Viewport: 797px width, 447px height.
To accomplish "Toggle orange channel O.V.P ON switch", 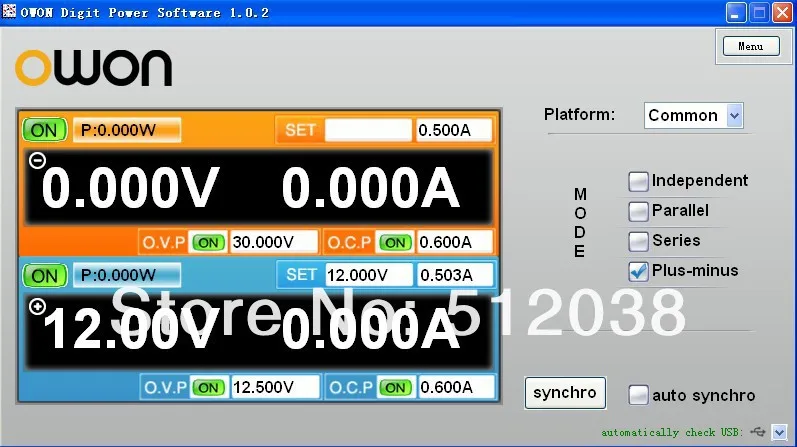I will [208, 243].
